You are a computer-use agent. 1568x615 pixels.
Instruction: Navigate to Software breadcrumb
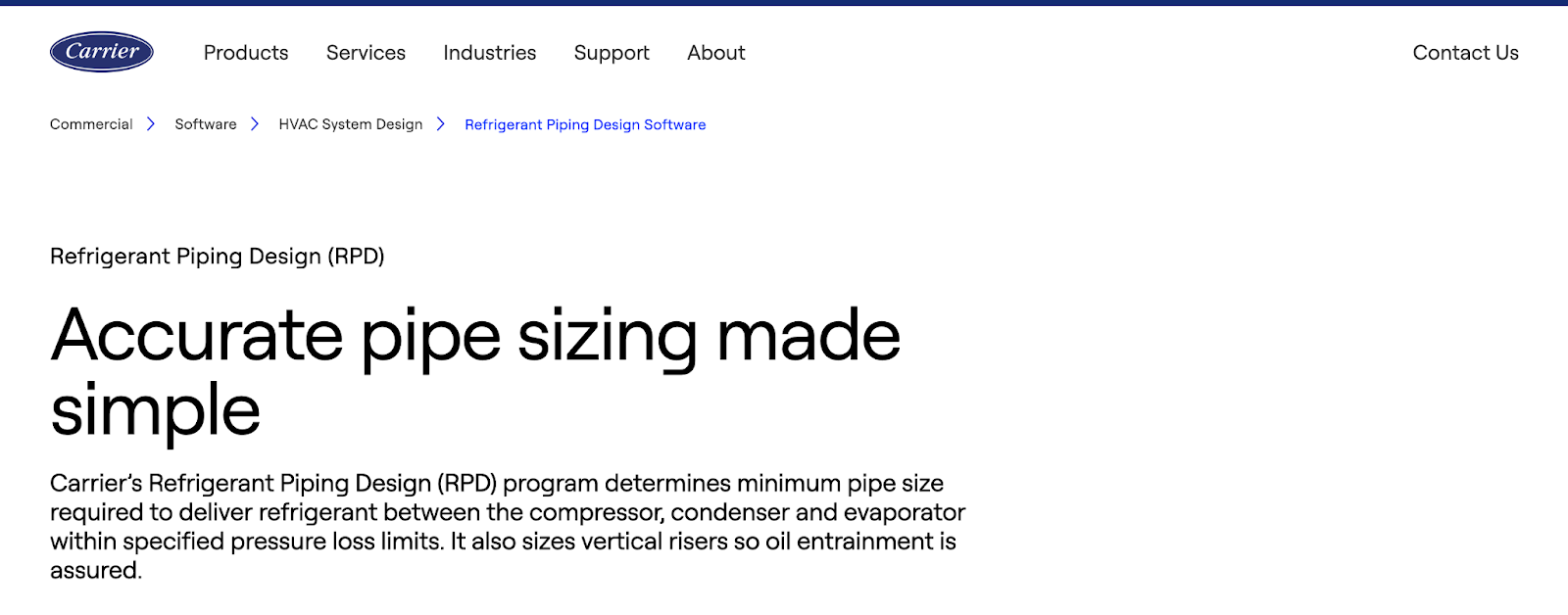coord(206,124)
